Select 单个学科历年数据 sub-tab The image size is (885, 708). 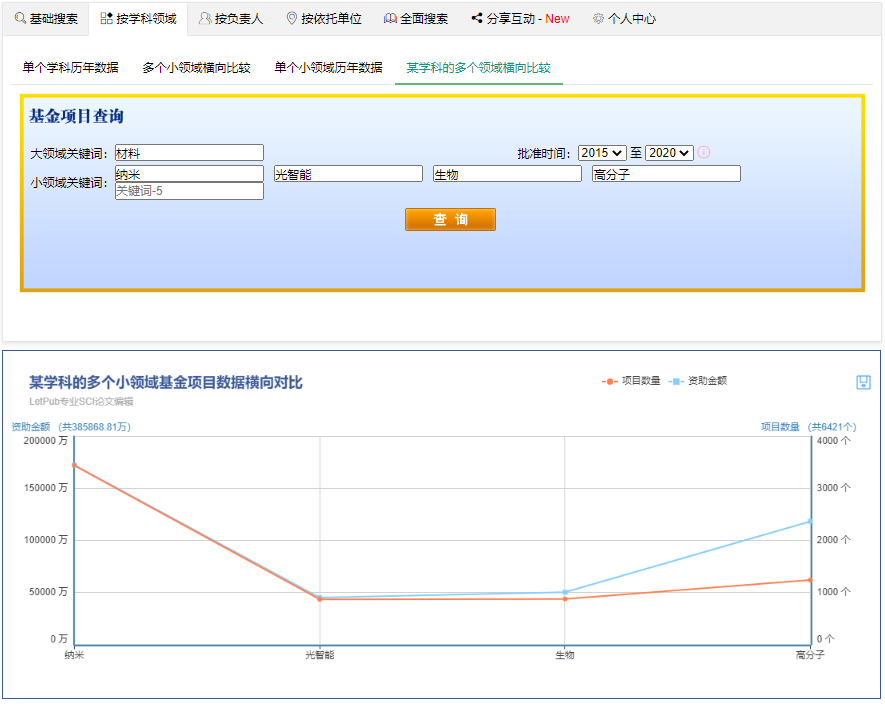point(70,68)
